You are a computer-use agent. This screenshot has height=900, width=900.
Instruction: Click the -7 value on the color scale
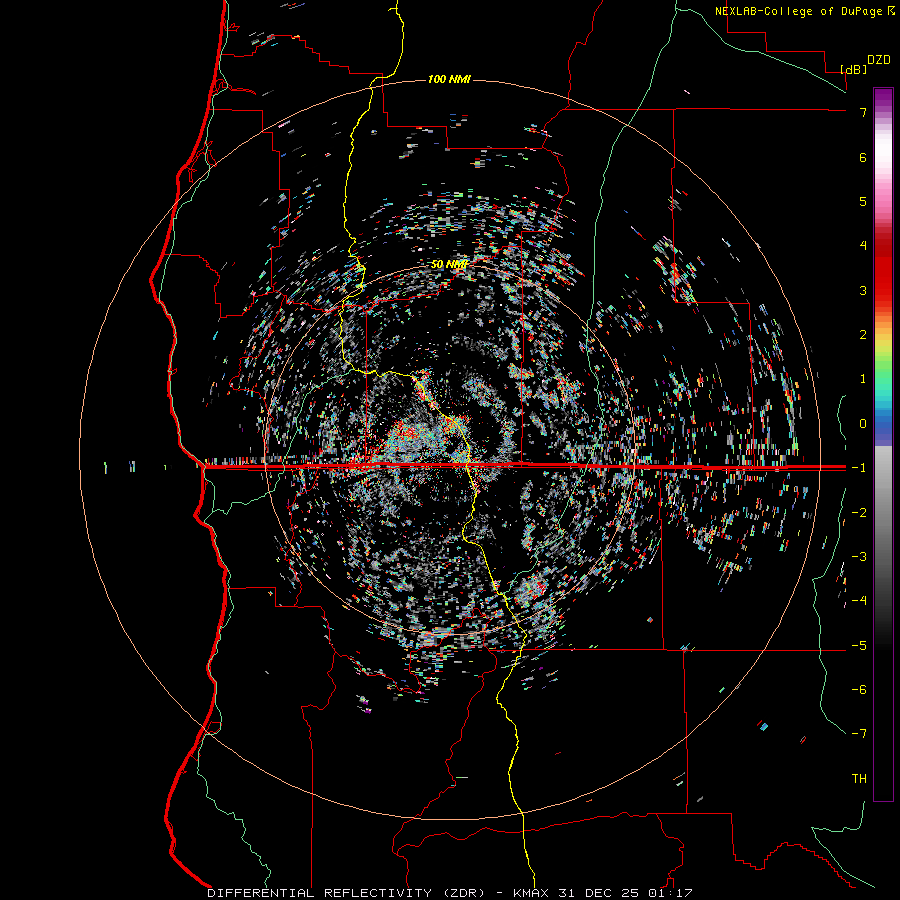(x=859, y=734)
